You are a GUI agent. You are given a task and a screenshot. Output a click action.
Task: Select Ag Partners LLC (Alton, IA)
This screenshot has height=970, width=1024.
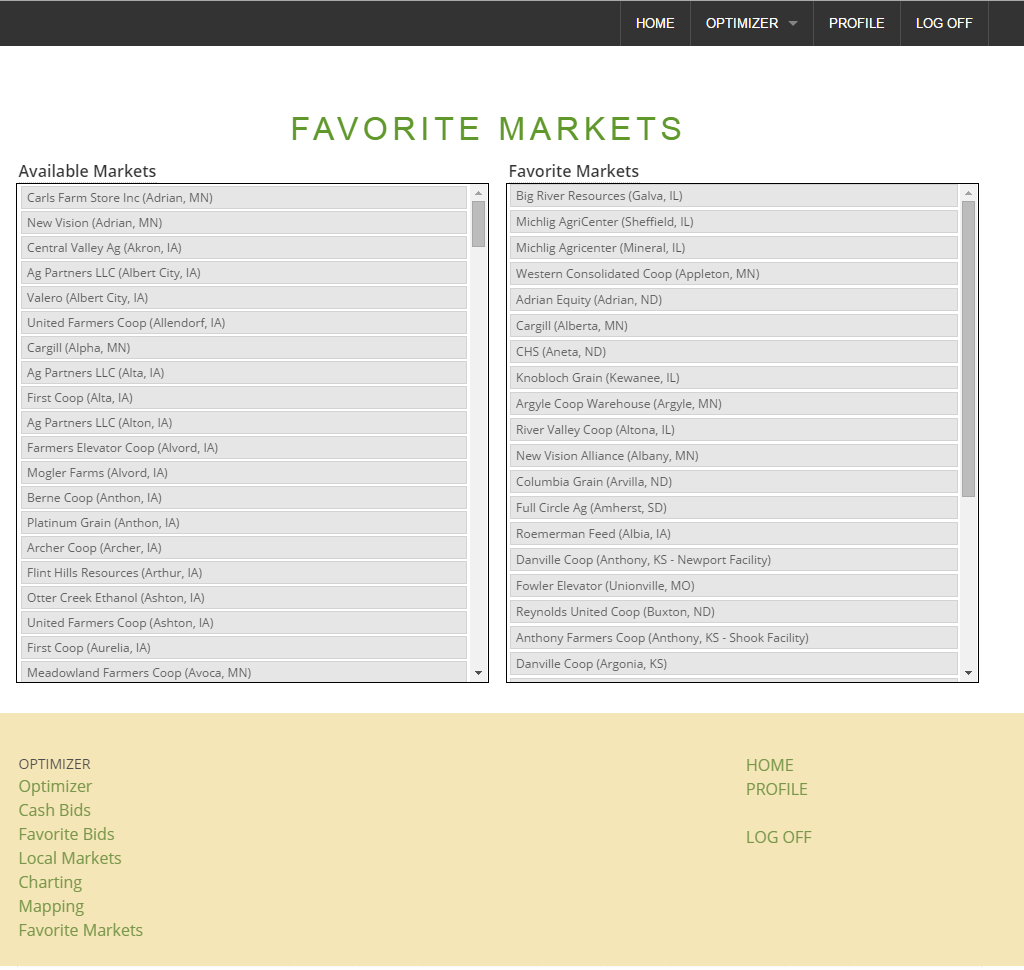(x=244, y=423)
